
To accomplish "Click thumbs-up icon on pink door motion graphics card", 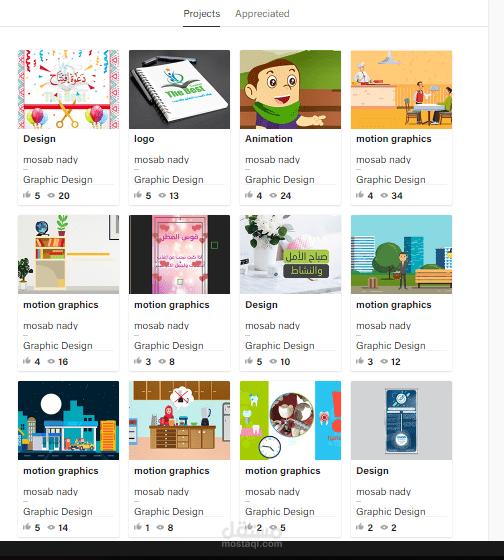I will [138, 361].
